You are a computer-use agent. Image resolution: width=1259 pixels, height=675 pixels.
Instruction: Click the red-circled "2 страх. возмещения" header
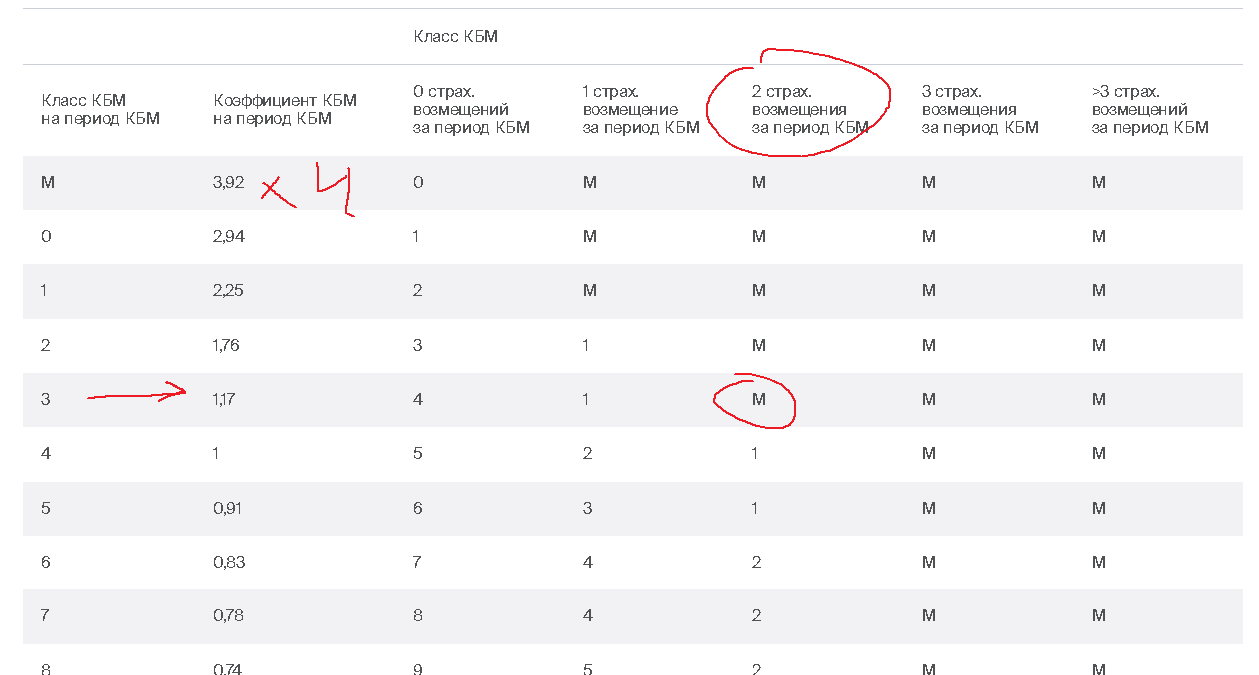coord(810,110)
